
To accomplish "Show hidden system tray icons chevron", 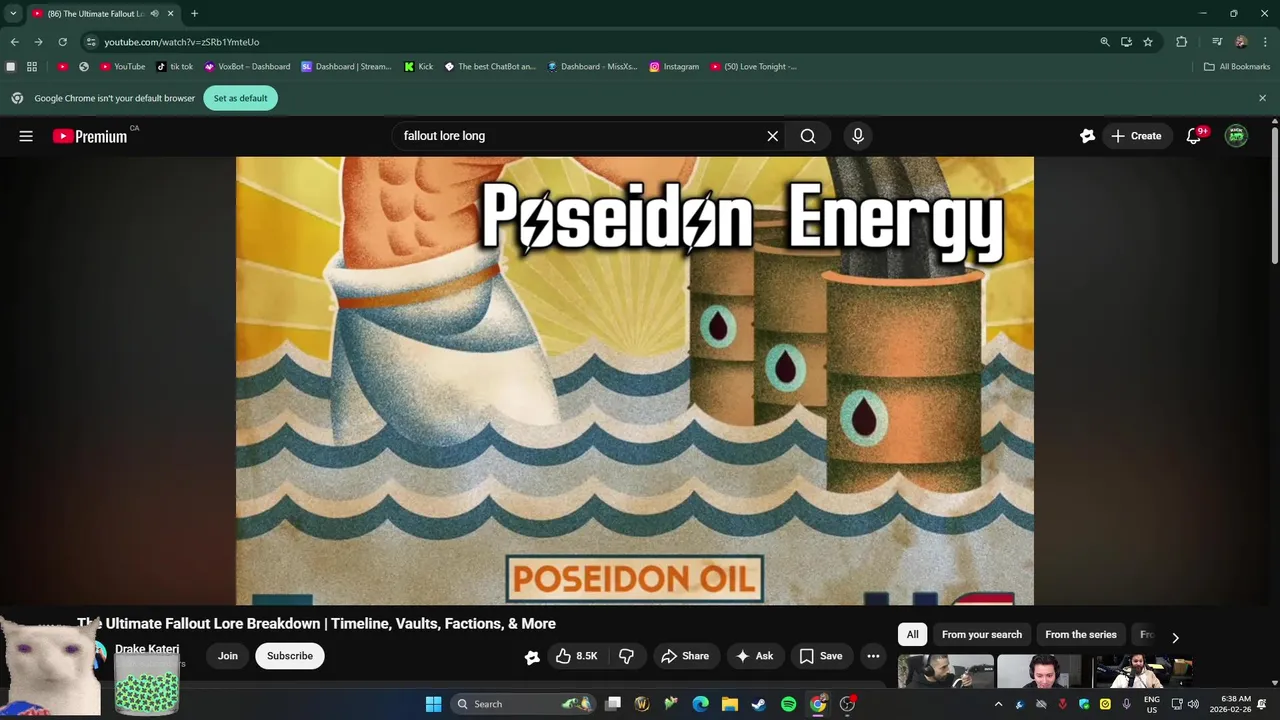I will (998, 704).
